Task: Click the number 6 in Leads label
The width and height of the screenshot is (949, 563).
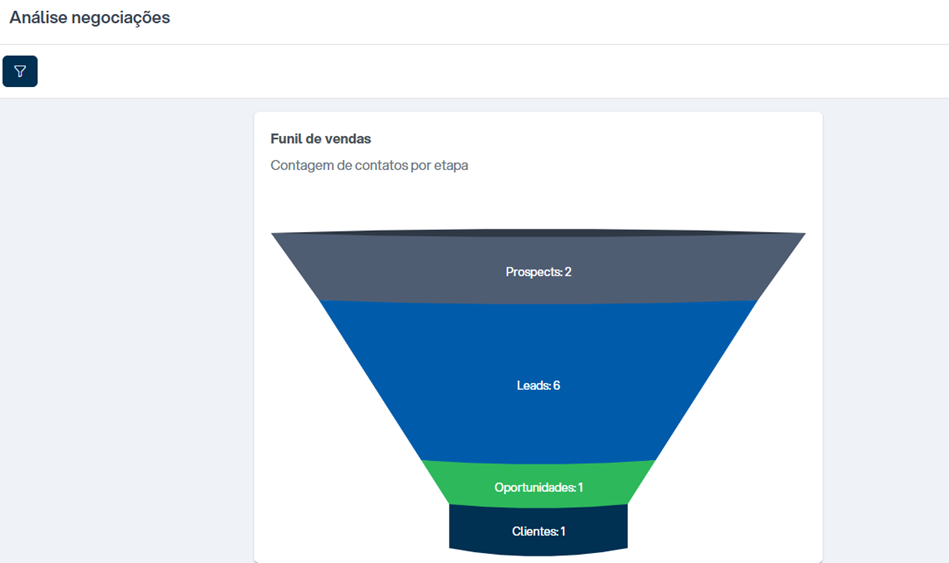Action: pos(557,386)
